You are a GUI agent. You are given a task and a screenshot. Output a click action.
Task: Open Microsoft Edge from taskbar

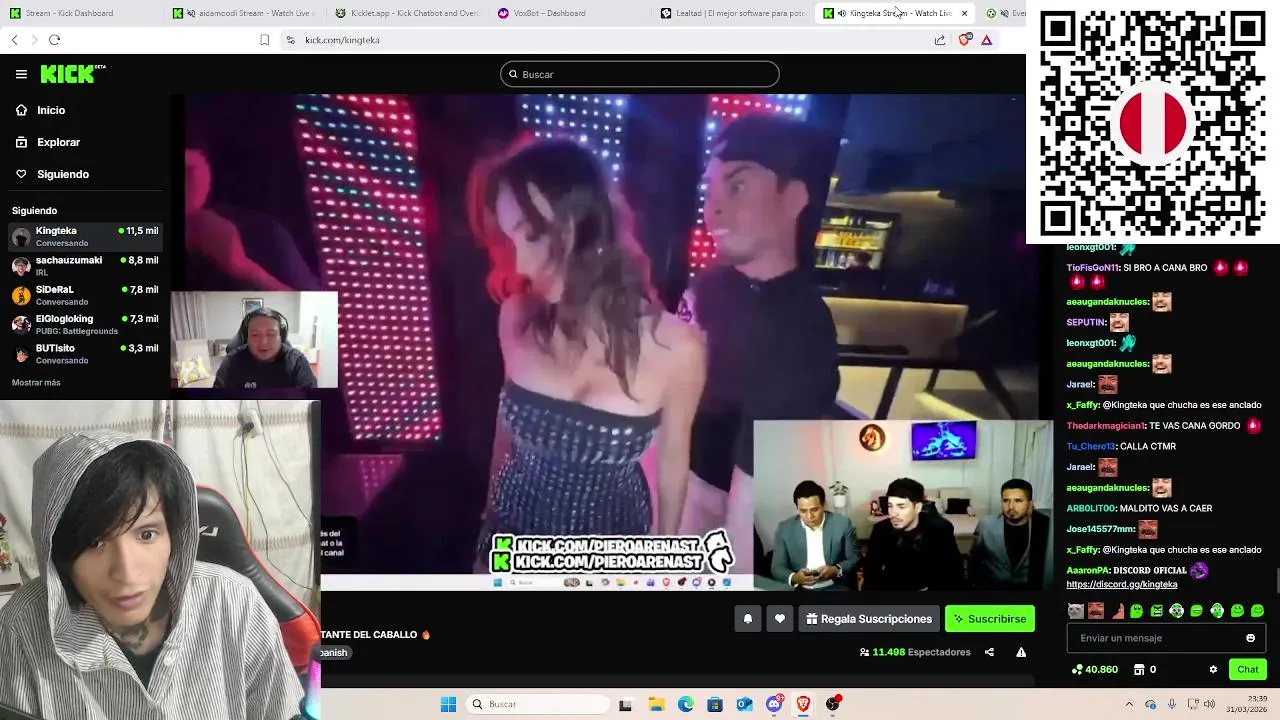point(686,704)
